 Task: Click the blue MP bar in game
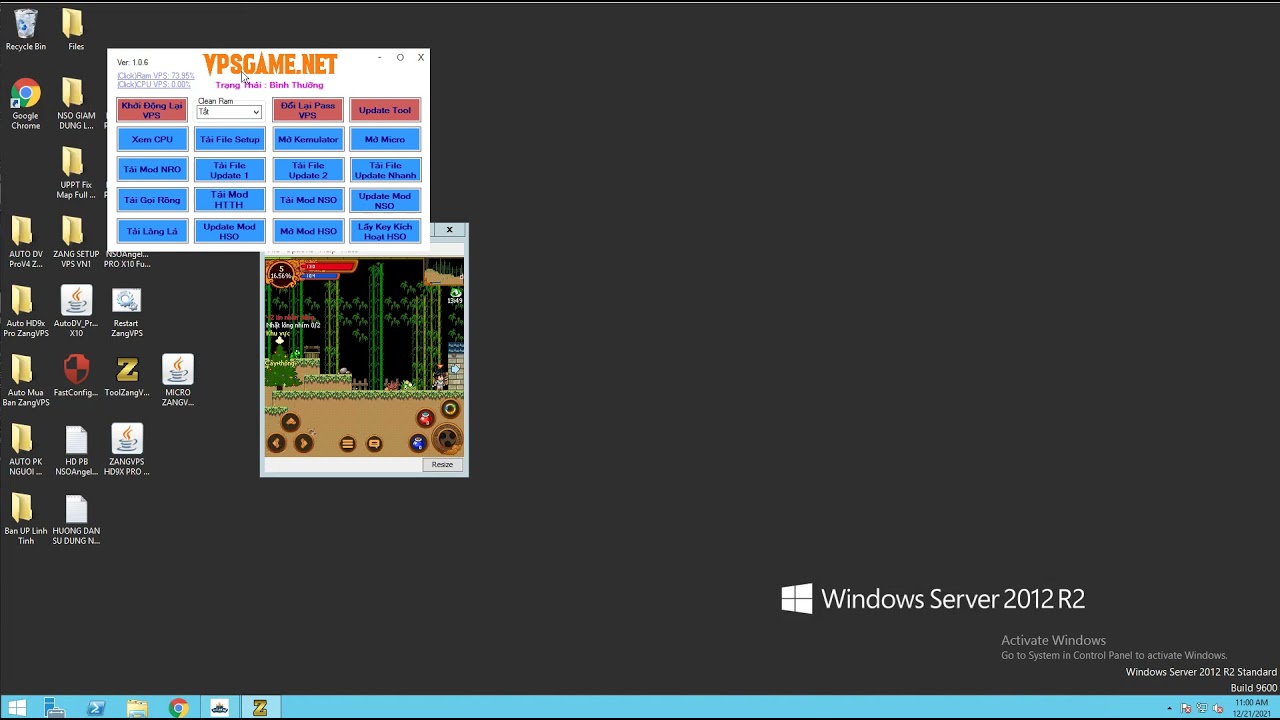coord(322,275)
